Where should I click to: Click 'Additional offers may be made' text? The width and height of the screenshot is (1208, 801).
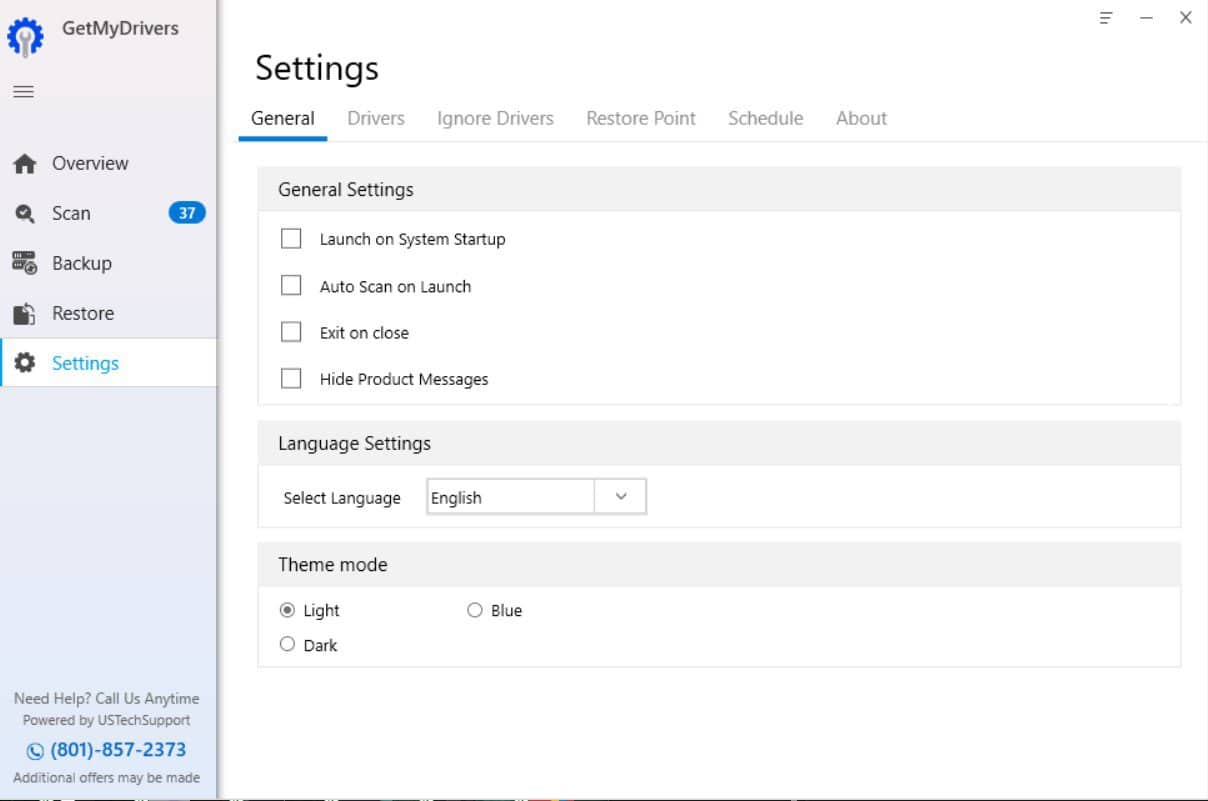click(x=107, y=777)
